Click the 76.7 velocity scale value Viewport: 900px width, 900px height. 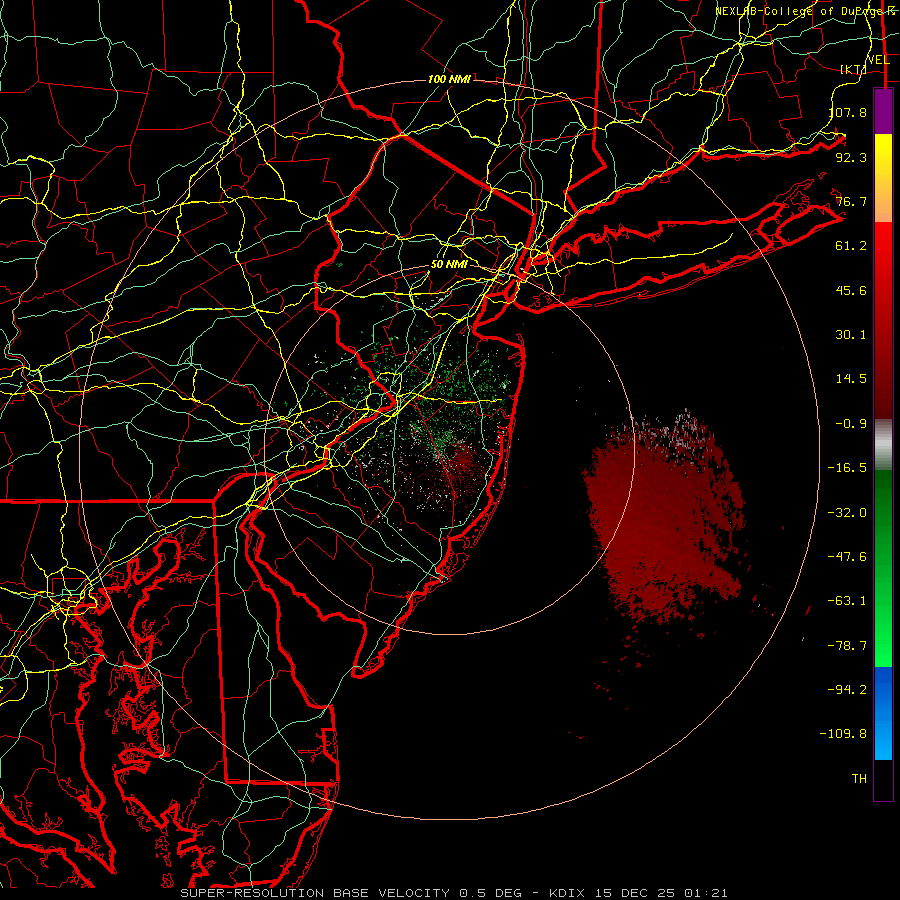coord(851,201)
